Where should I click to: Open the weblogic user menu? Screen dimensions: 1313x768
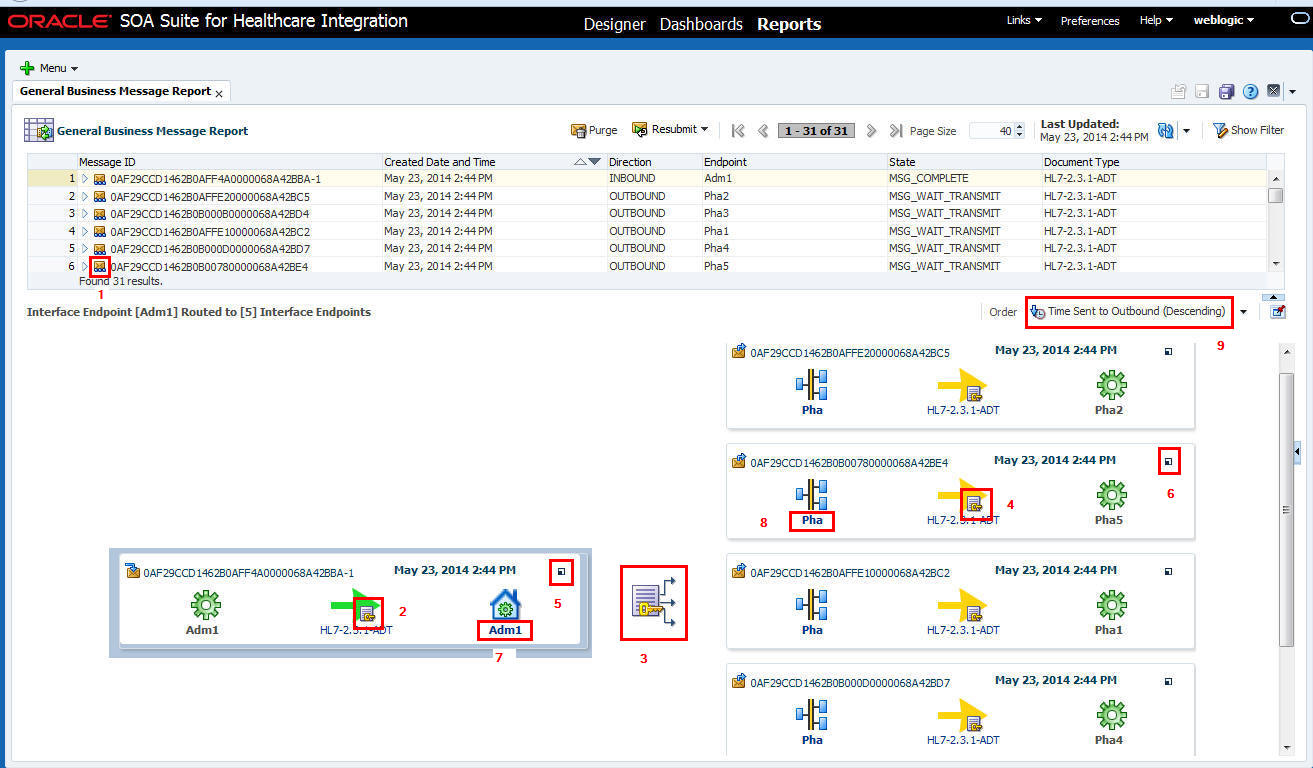point(1223,20)
